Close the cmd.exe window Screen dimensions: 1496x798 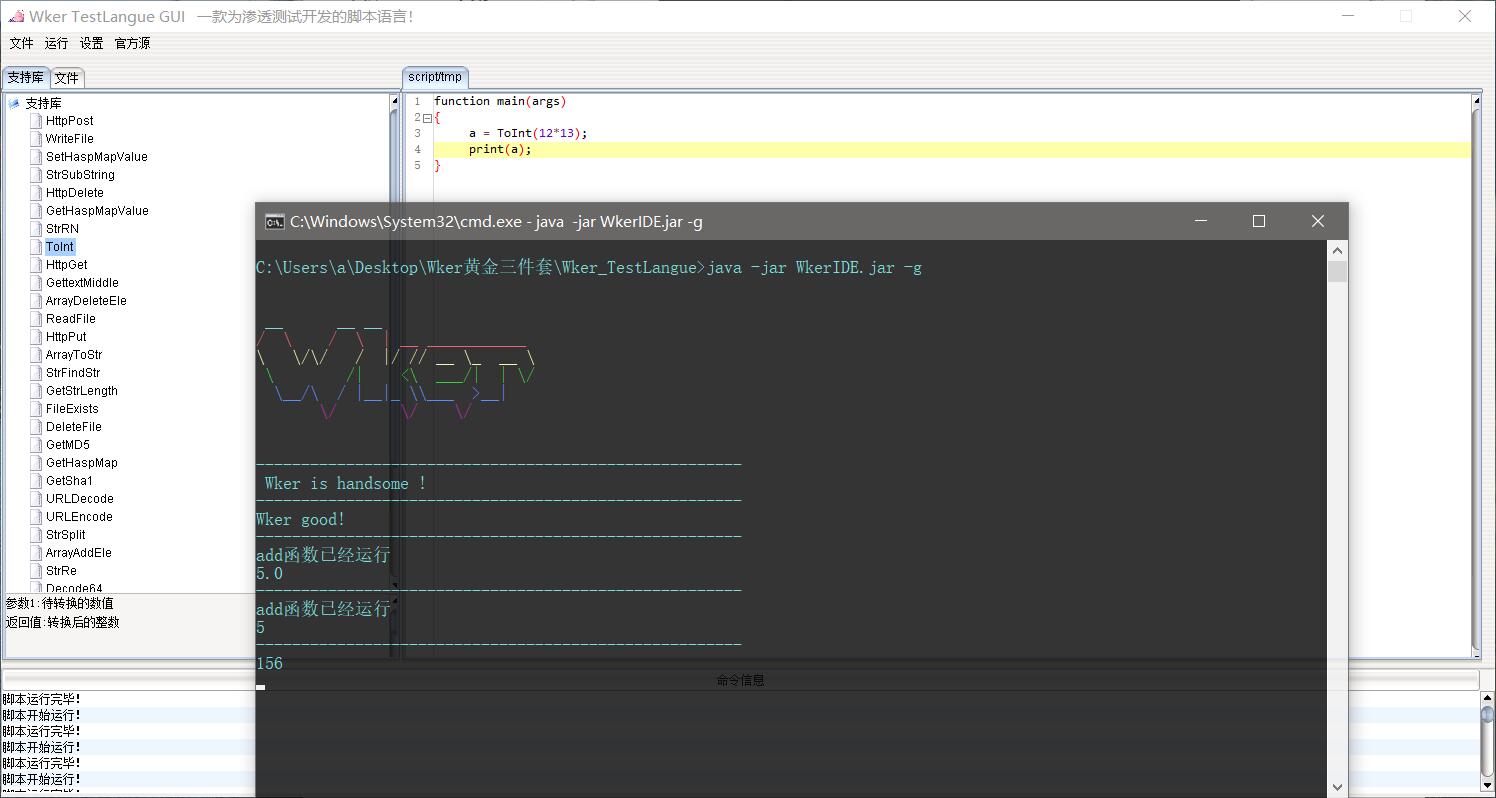(x=1318, y=221)
